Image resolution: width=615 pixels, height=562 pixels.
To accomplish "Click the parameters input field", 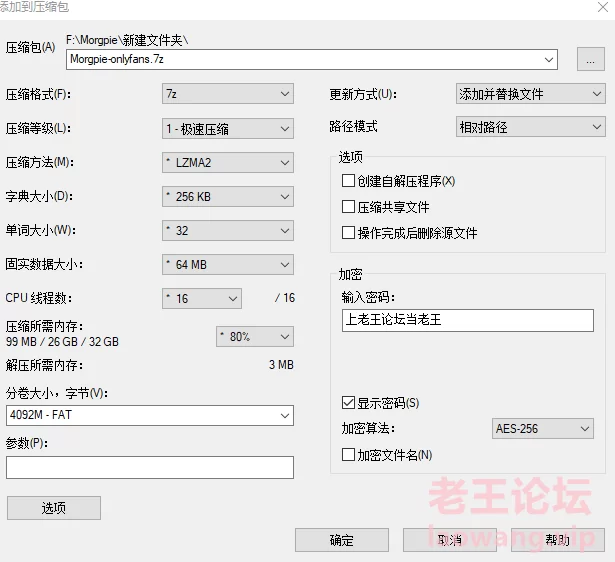I will (x=150, y=468).
